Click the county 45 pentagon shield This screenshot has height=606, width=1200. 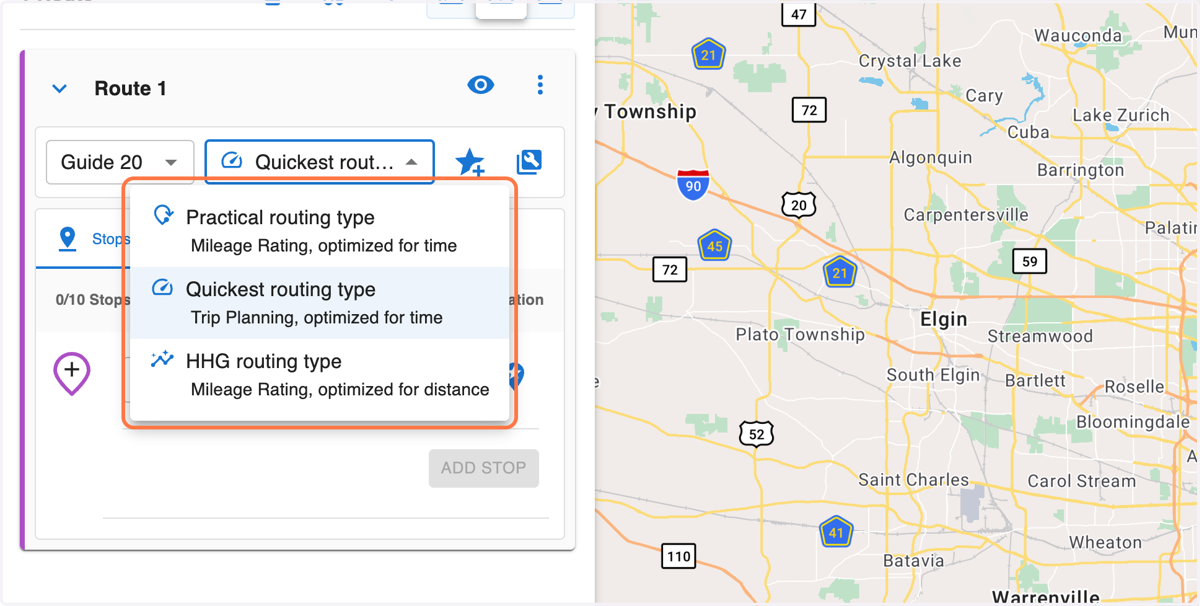tap(714, 246)
